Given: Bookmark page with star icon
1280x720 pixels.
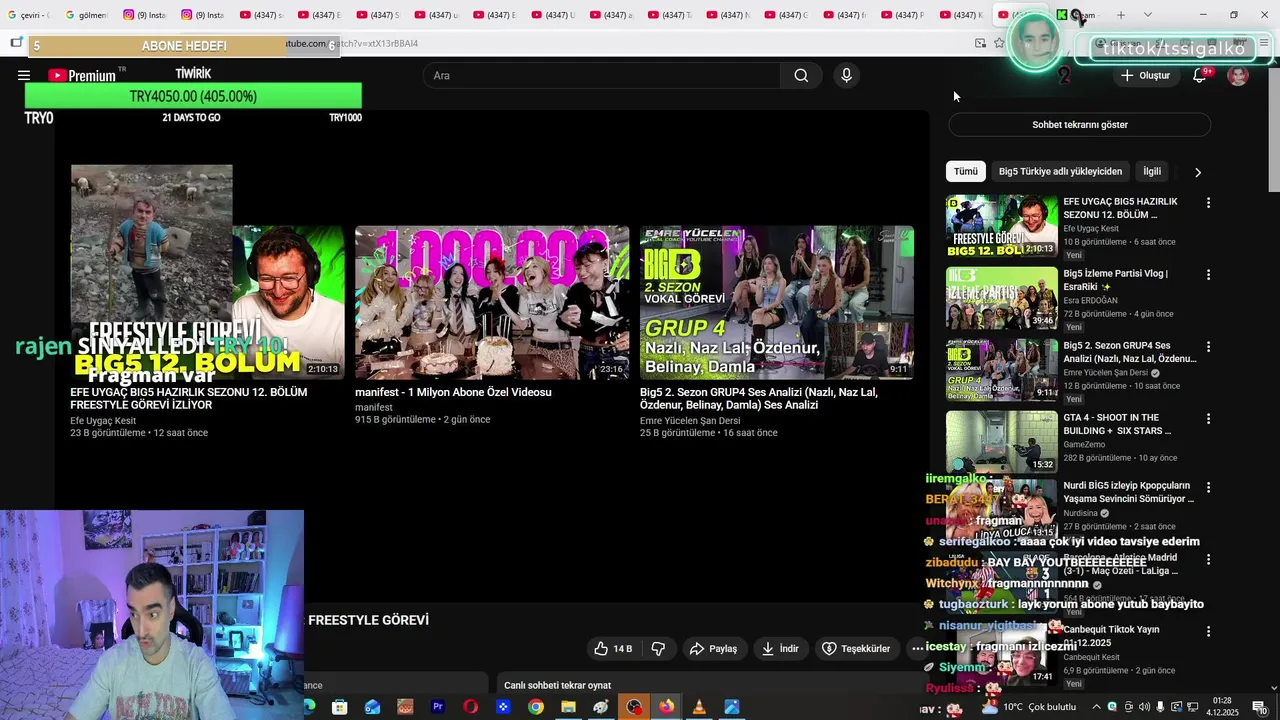Looking at the screenshot, I should pyautogui.click(x=999, y=43).
